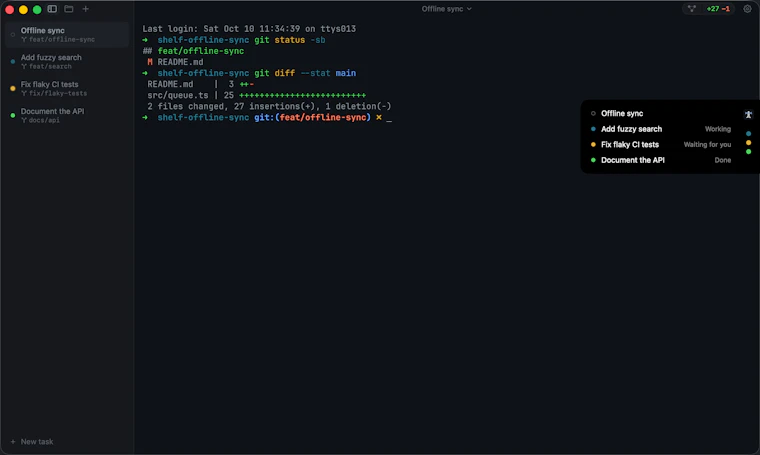Select the Document the API sidebar task

pos(67,115)
